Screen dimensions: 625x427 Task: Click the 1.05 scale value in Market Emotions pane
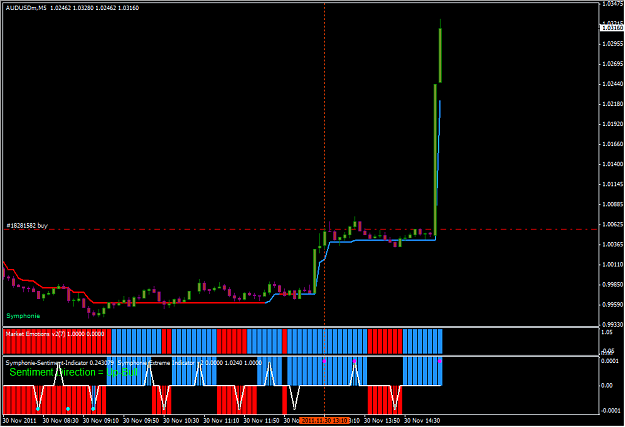pyautogui.click(x=607, y=332)
